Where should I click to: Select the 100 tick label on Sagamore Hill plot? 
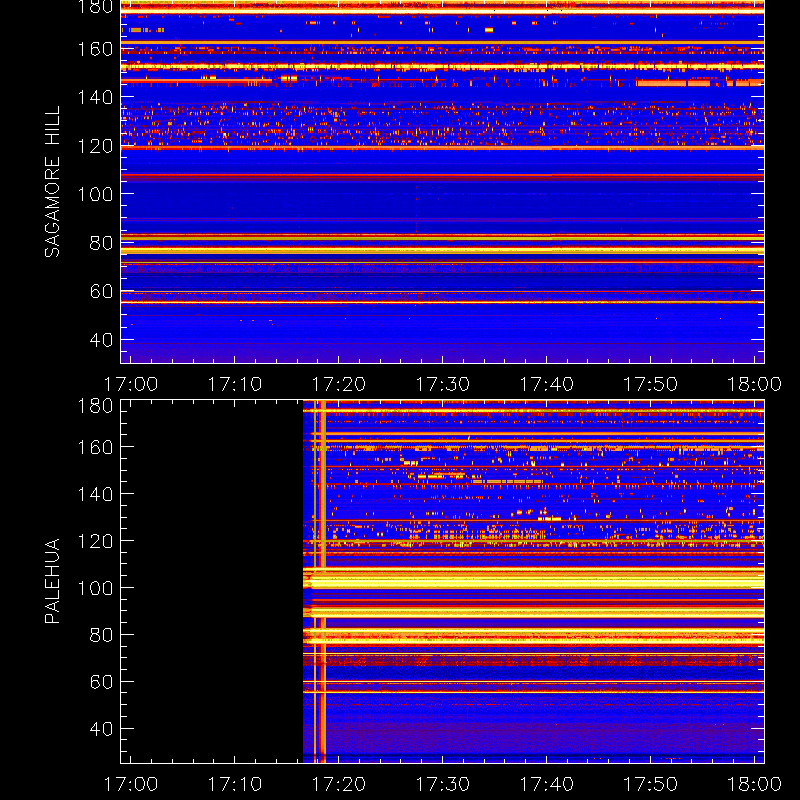tap(95, 194)
